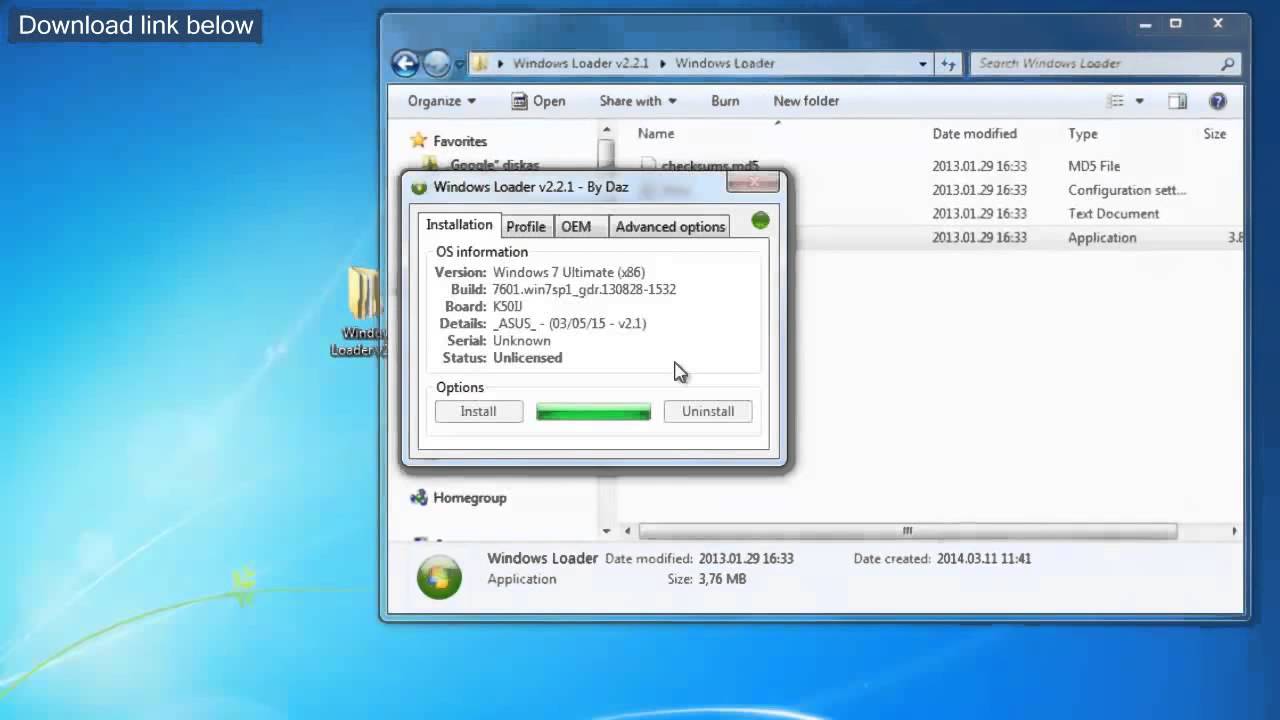Sort files by the Type column

tap(1083, 133)
